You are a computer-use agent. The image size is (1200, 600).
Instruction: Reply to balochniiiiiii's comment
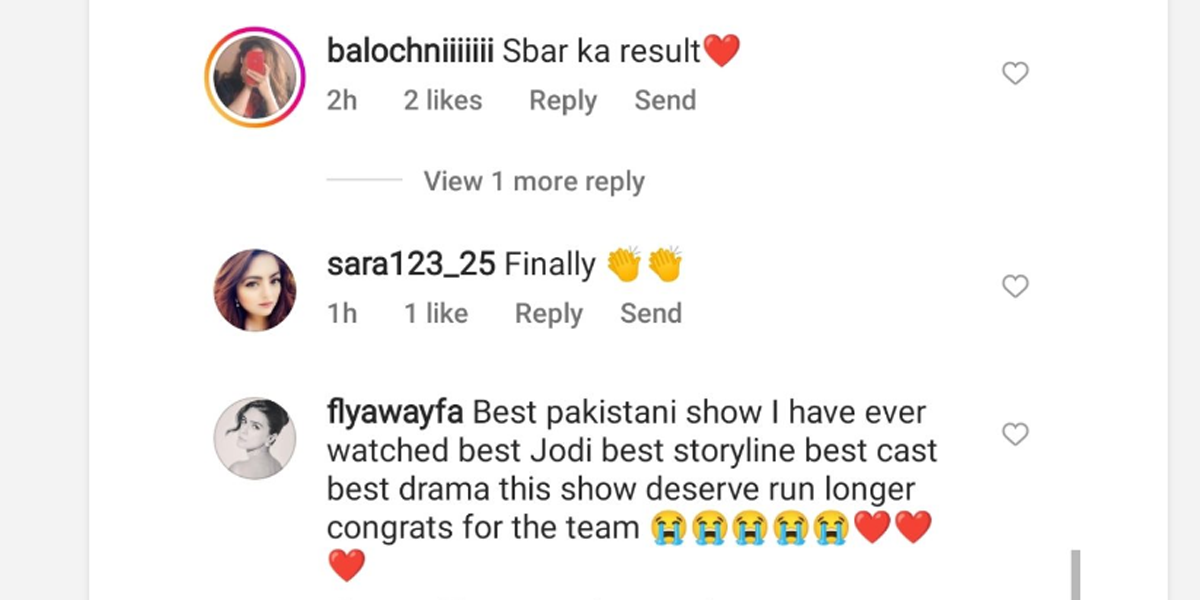[563, 101]
